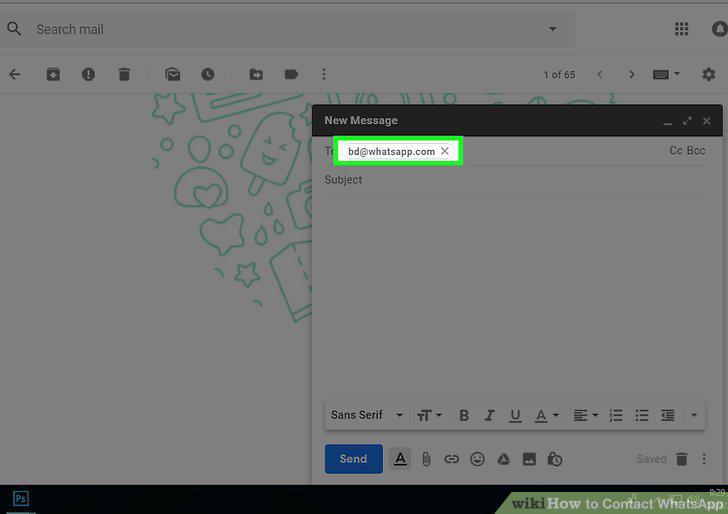Expand more formatting options arrow
Screen dimensions: 728x514
tap(694, 415)
